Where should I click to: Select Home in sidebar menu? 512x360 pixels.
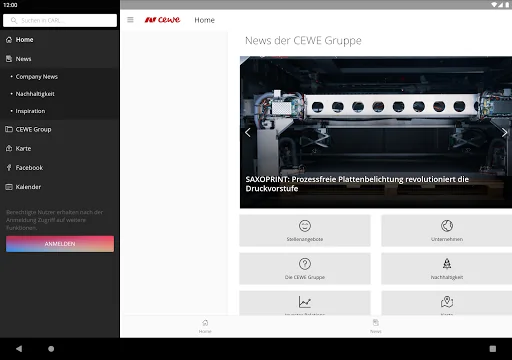[60, 40]
